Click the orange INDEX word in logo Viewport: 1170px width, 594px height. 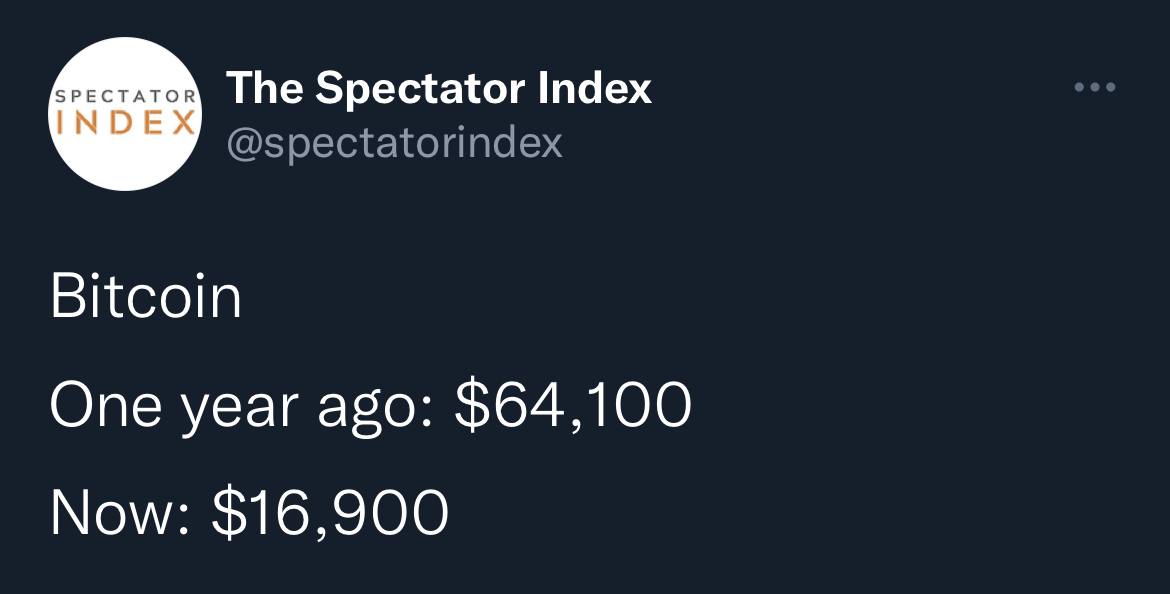tap(125, 122)
